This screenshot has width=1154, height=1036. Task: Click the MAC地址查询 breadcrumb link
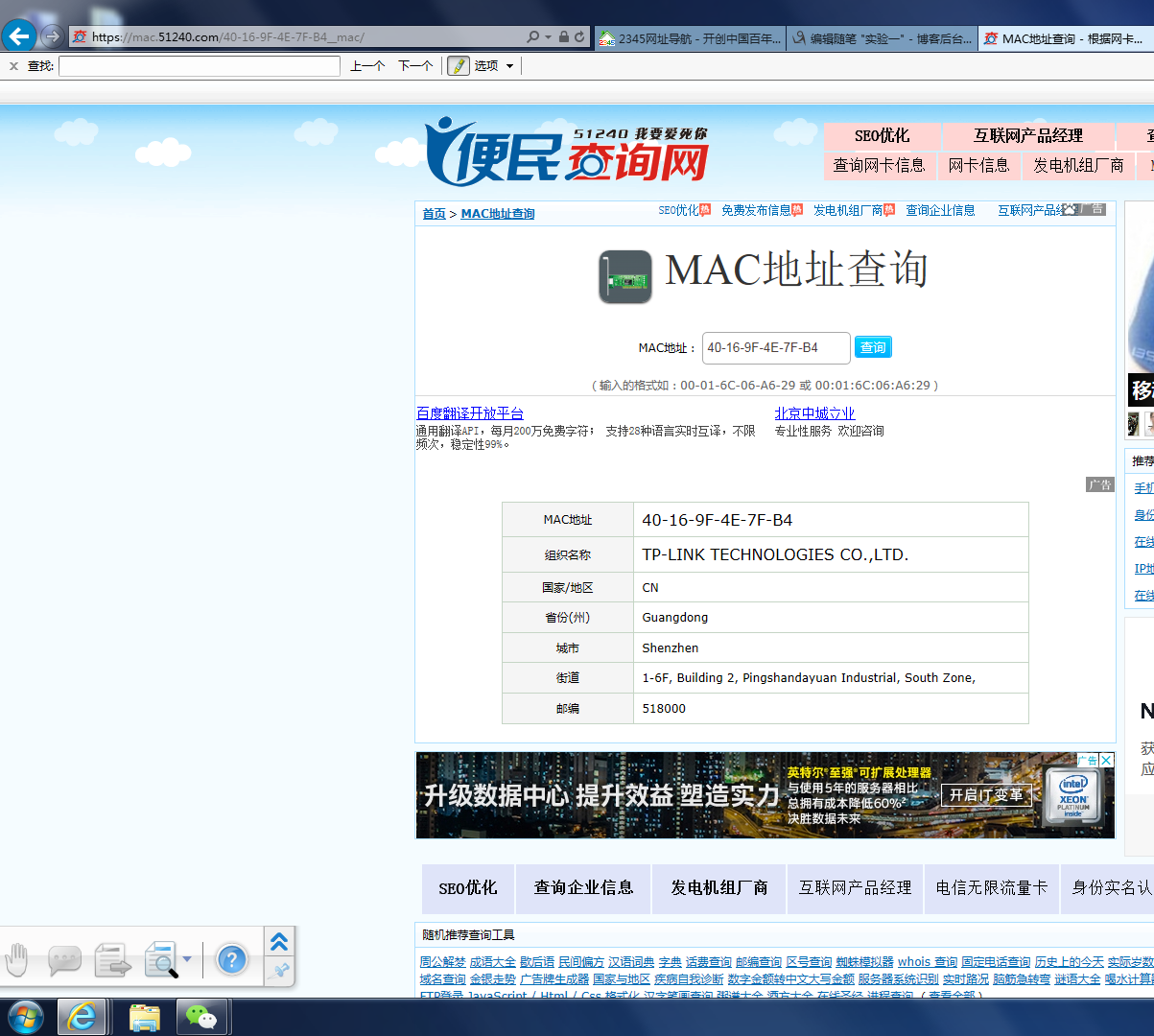498,213
